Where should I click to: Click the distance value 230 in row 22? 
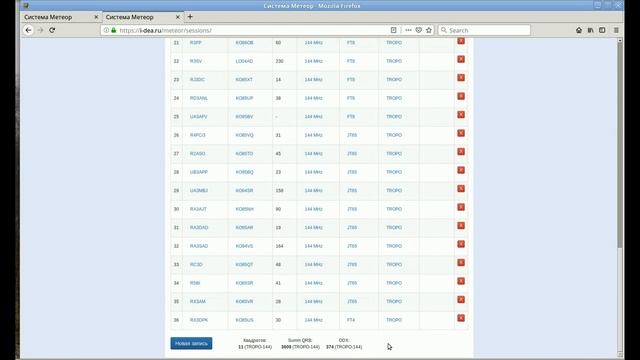279,61
